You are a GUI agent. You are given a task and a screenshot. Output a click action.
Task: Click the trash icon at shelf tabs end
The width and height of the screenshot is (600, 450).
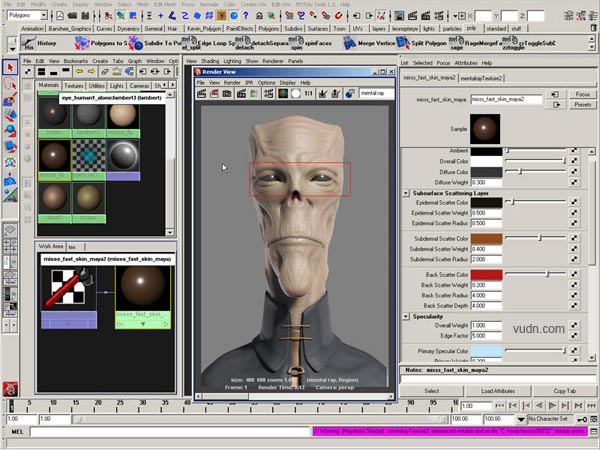coord(593,28)
